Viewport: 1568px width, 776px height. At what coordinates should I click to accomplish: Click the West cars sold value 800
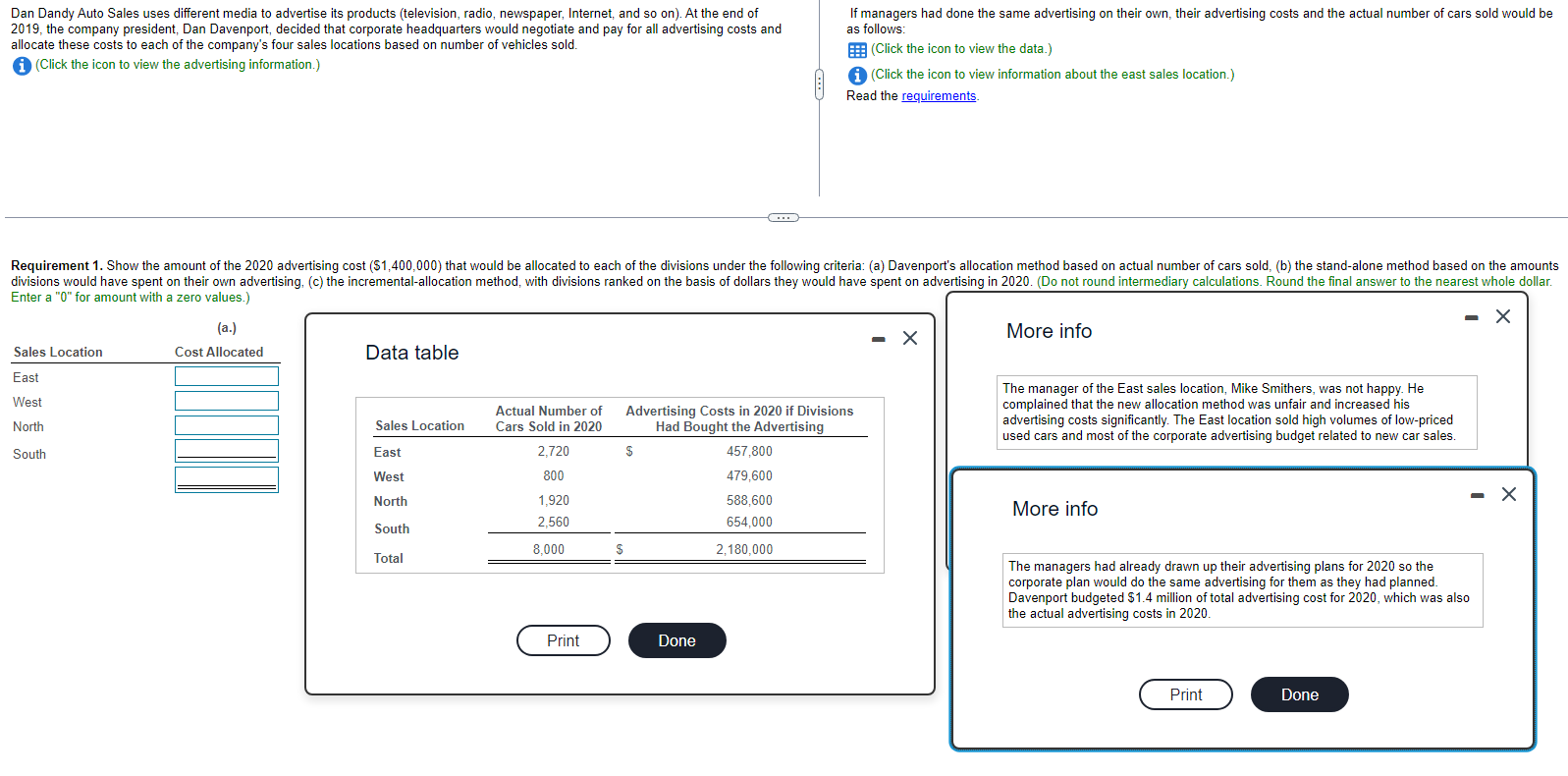(554, 476)
